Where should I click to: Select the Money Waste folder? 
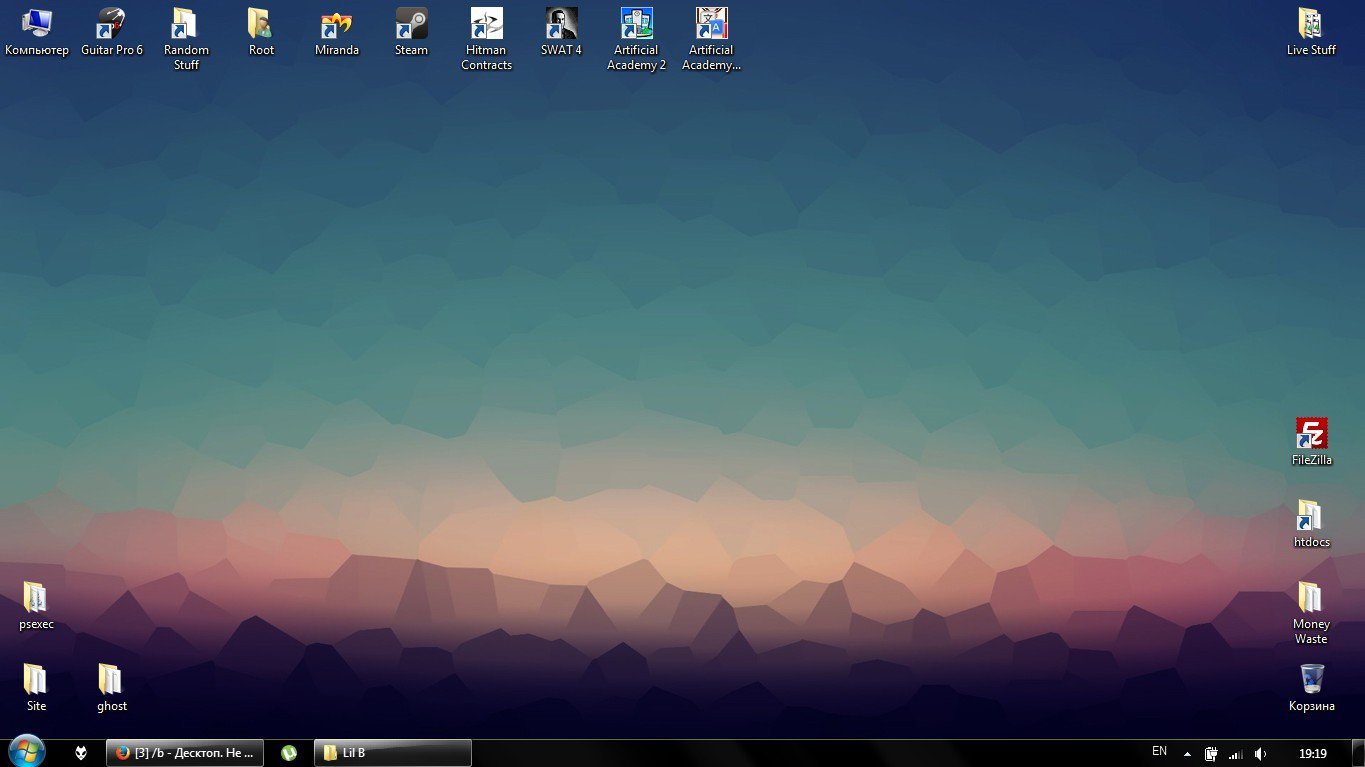(1311, 613)
